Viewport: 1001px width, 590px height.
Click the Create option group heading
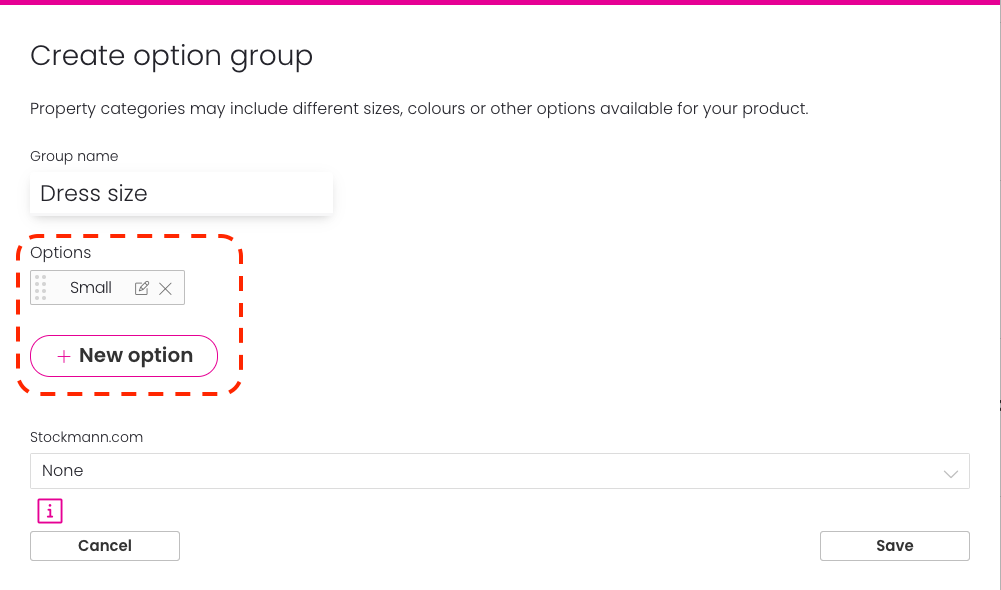172,56
